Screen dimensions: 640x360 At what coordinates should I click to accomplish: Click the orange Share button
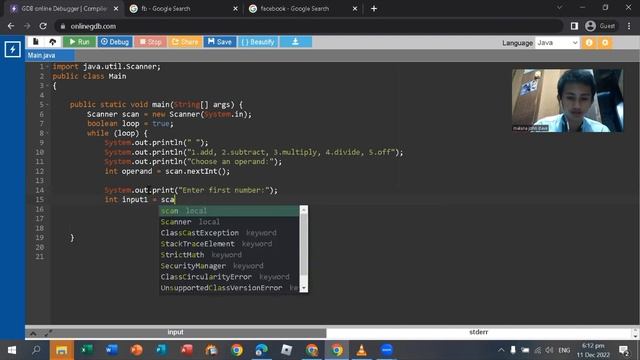pos(184,42)
